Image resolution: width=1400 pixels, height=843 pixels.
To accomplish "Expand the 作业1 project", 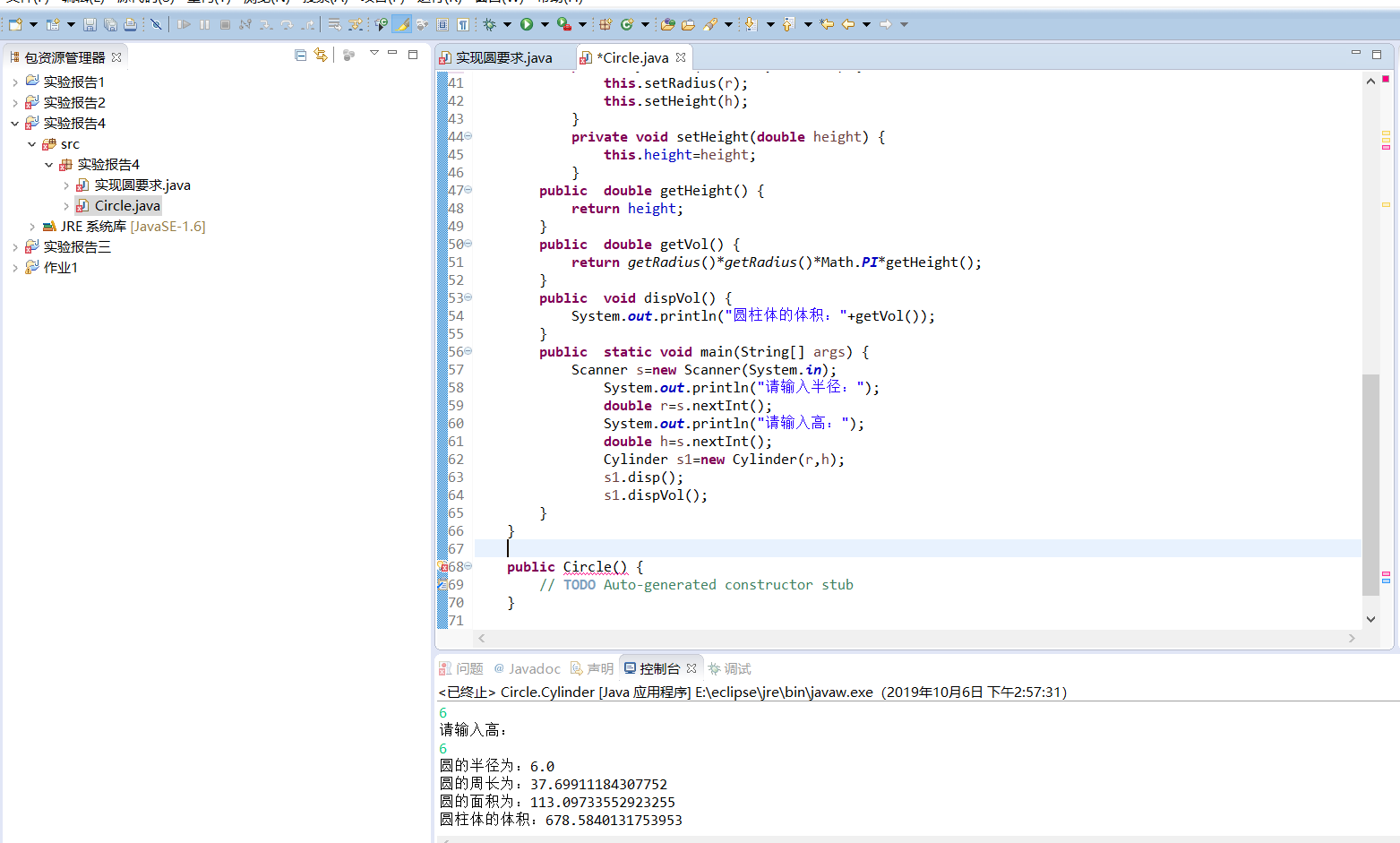I will click(14, 268).
